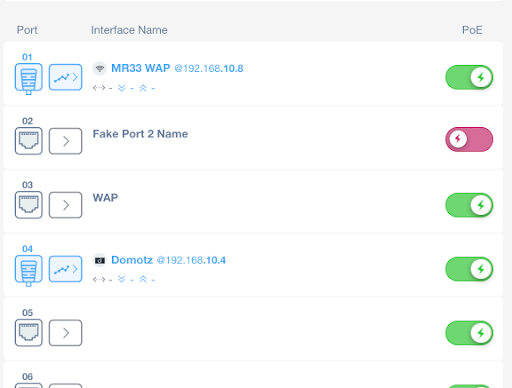The image size is (512, 388).
Task: Click the link speed icon on port 04
Action: click(x=99, y=279)
